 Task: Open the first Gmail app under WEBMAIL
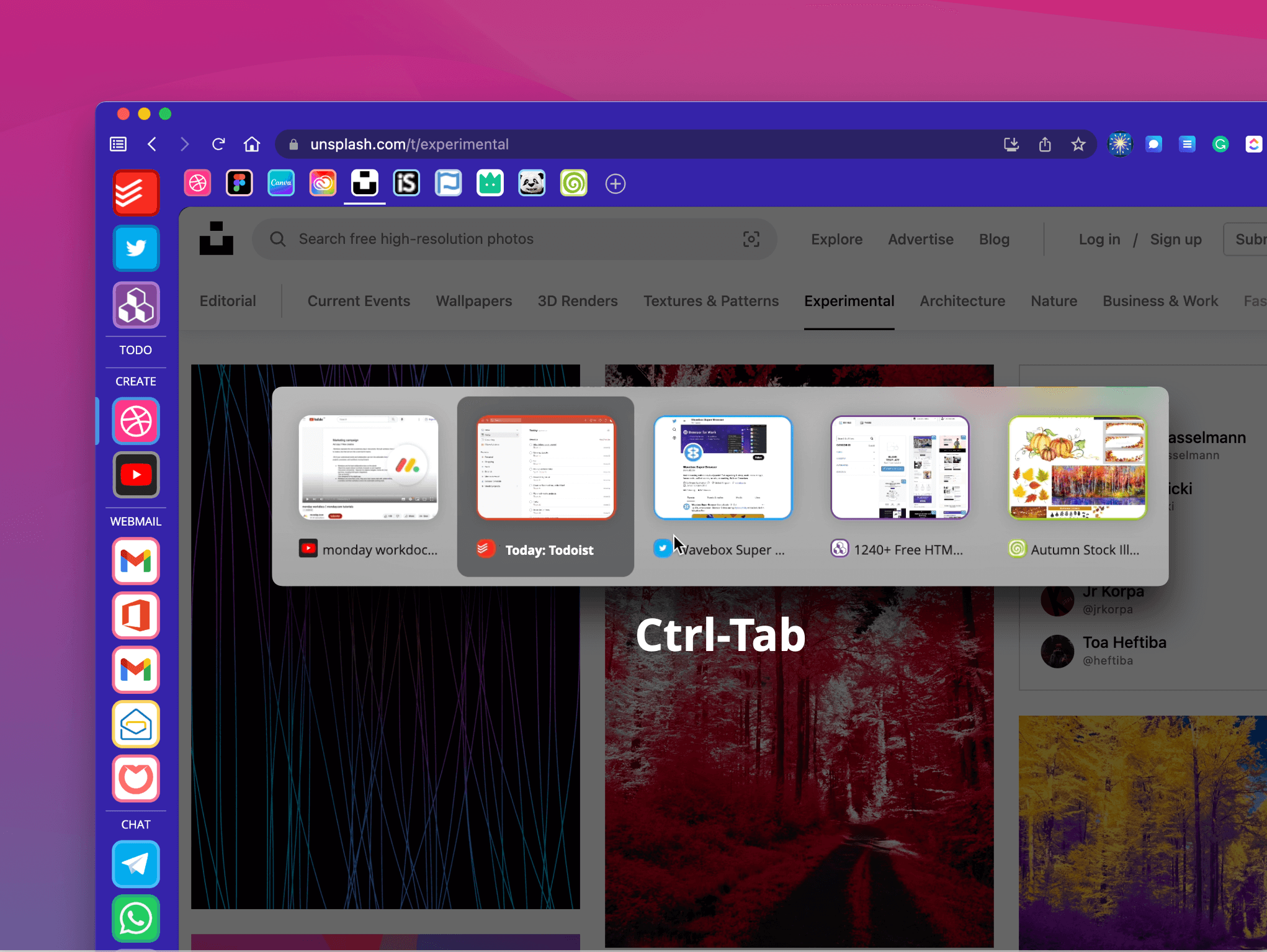point(136,562)
